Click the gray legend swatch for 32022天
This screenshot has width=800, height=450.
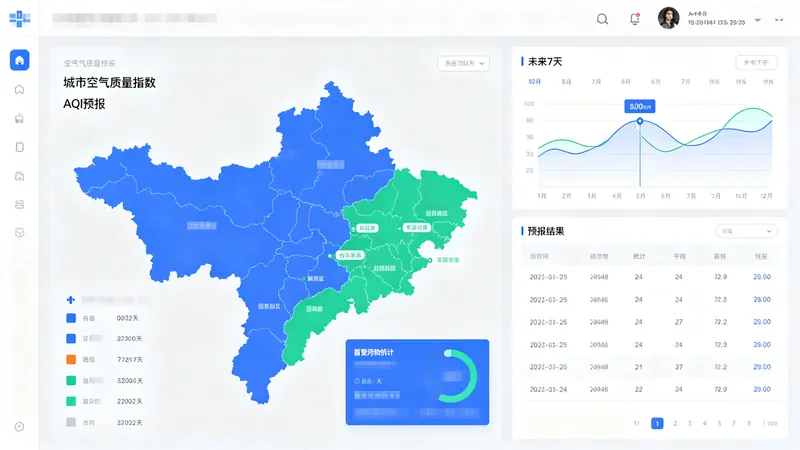(x=71, y=422)
